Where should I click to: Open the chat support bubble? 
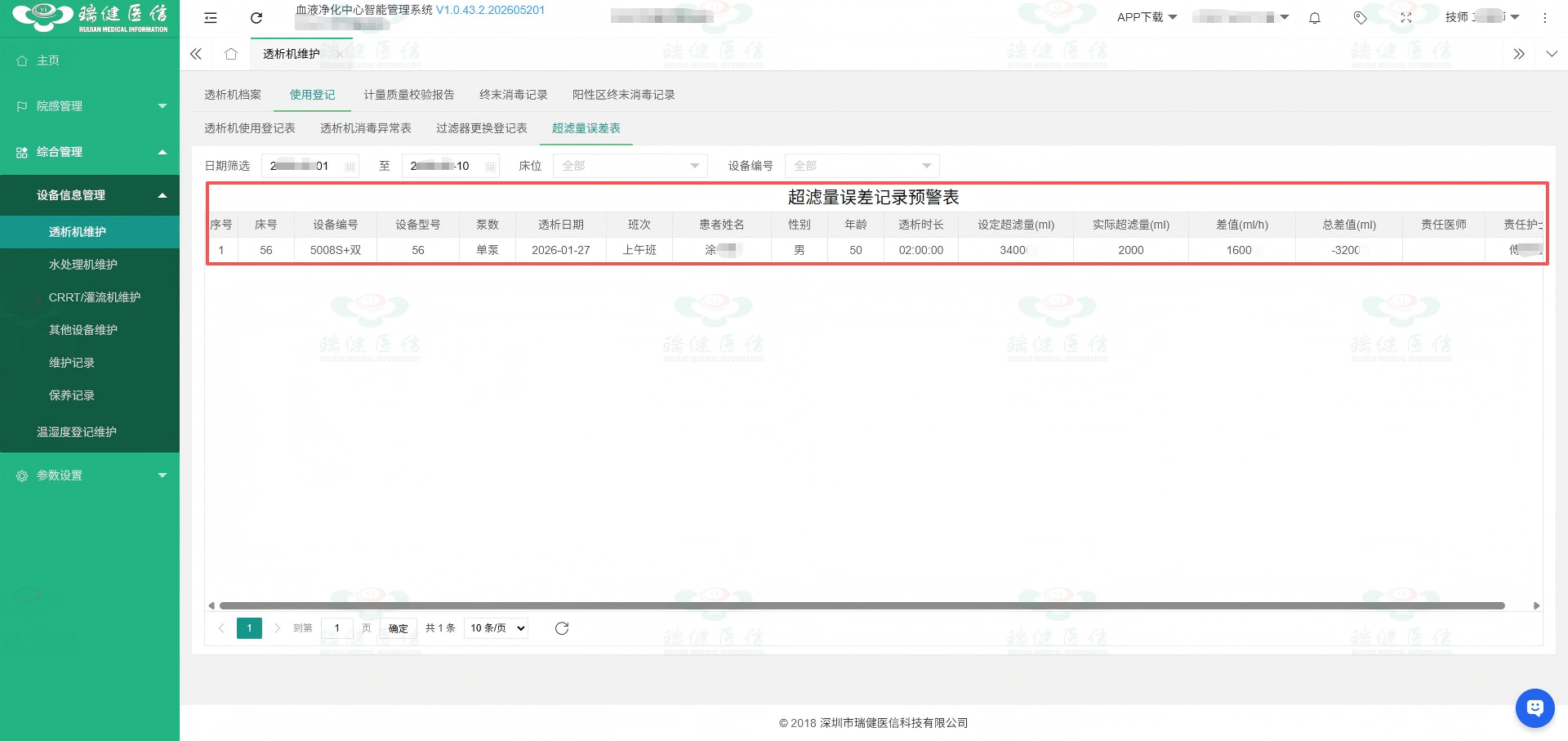coord(1535,708)
